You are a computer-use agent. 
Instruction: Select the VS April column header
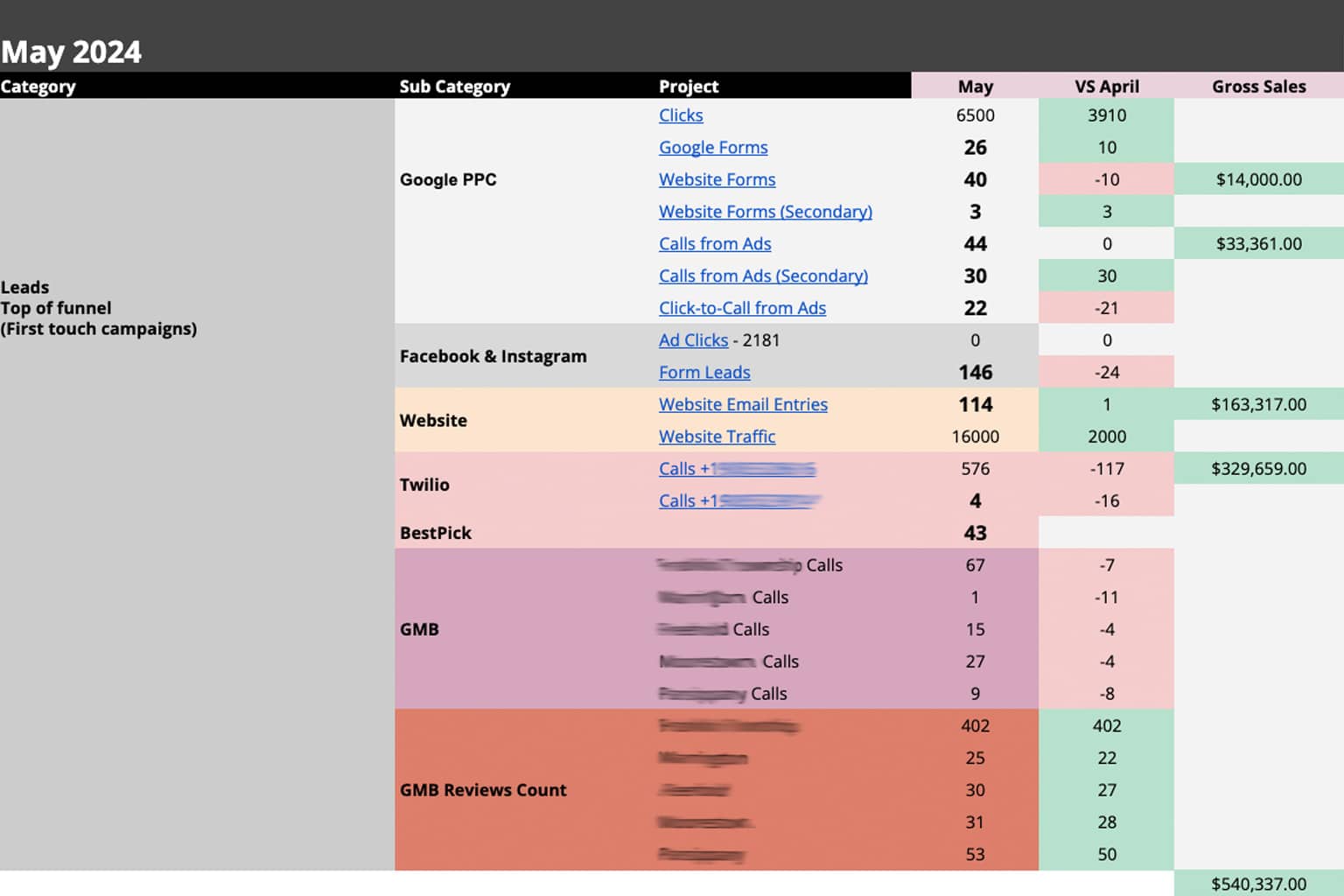[1106, 87]
